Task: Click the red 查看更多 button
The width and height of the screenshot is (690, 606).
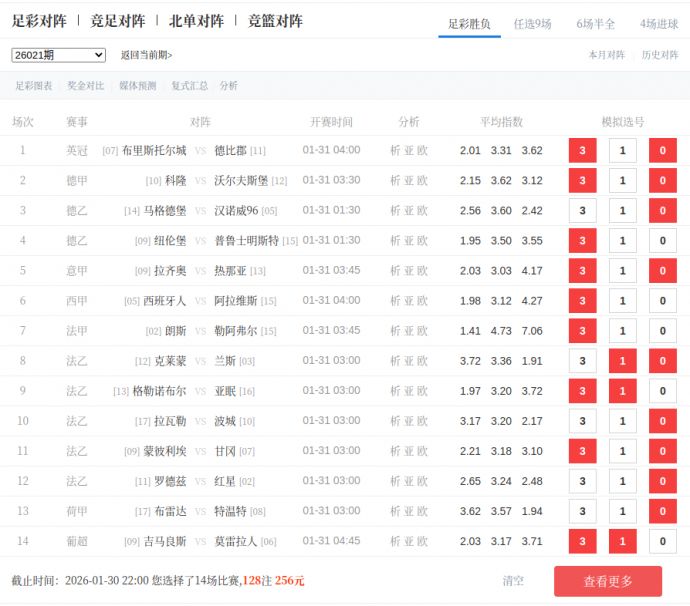Action: coord(608,581)
